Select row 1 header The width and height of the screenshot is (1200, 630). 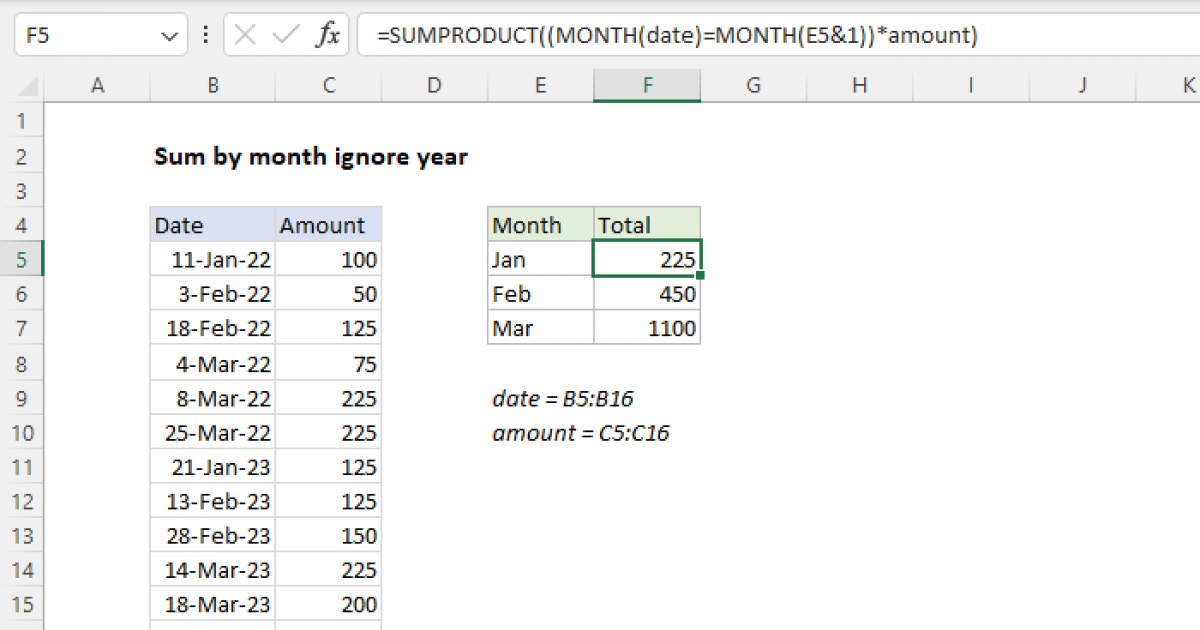[x=22, y=120]
